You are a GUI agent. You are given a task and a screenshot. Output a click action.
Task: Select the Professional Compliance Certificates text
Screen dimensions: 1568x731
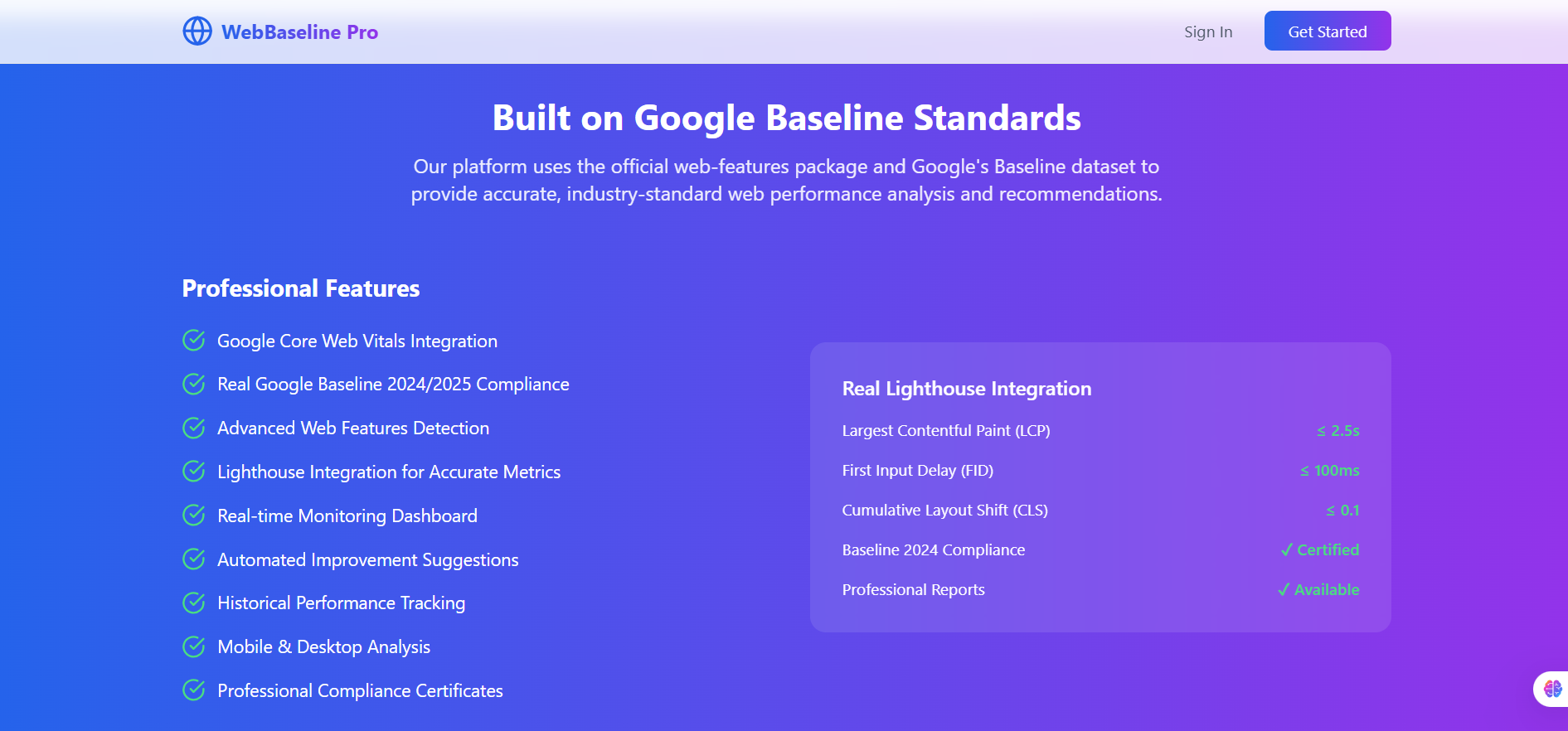(x=361, y=691)
